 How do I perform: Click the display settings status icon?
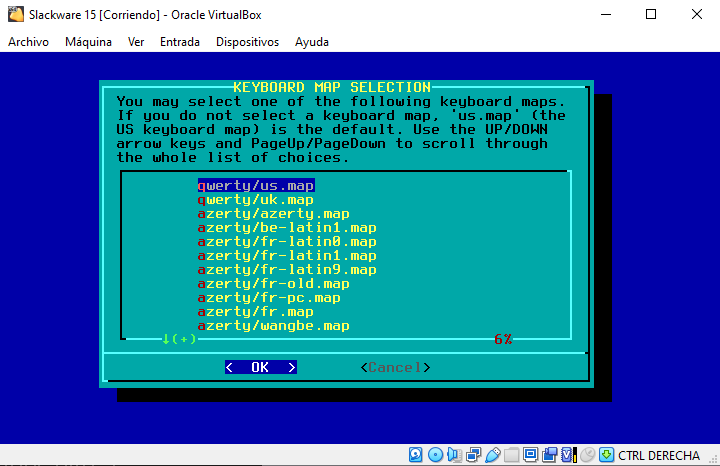point(530,455)
